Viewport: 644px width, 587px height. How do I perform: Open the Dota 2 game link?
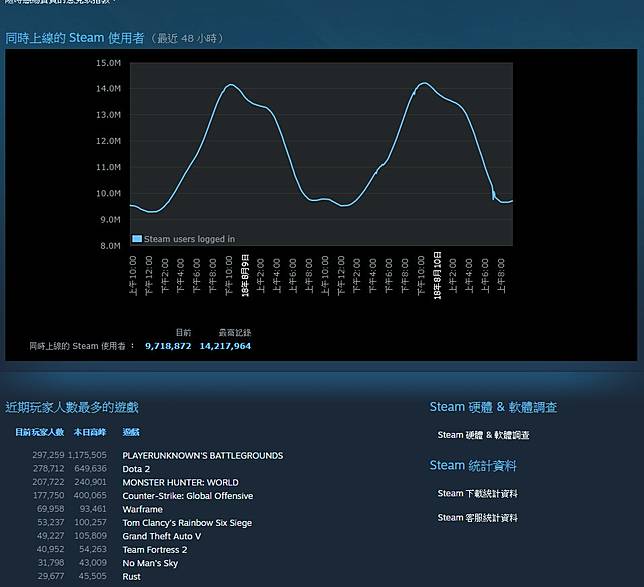click(136, 469)
